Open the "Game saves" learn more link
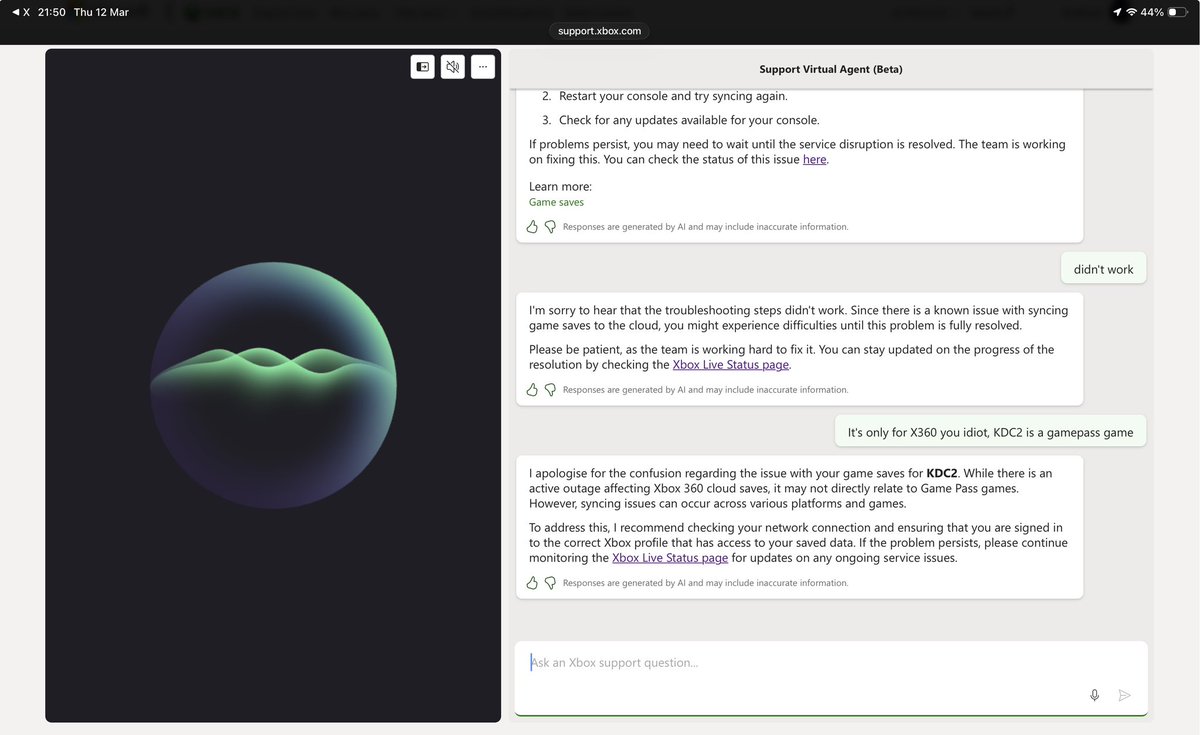 click(x=556, y=202)
